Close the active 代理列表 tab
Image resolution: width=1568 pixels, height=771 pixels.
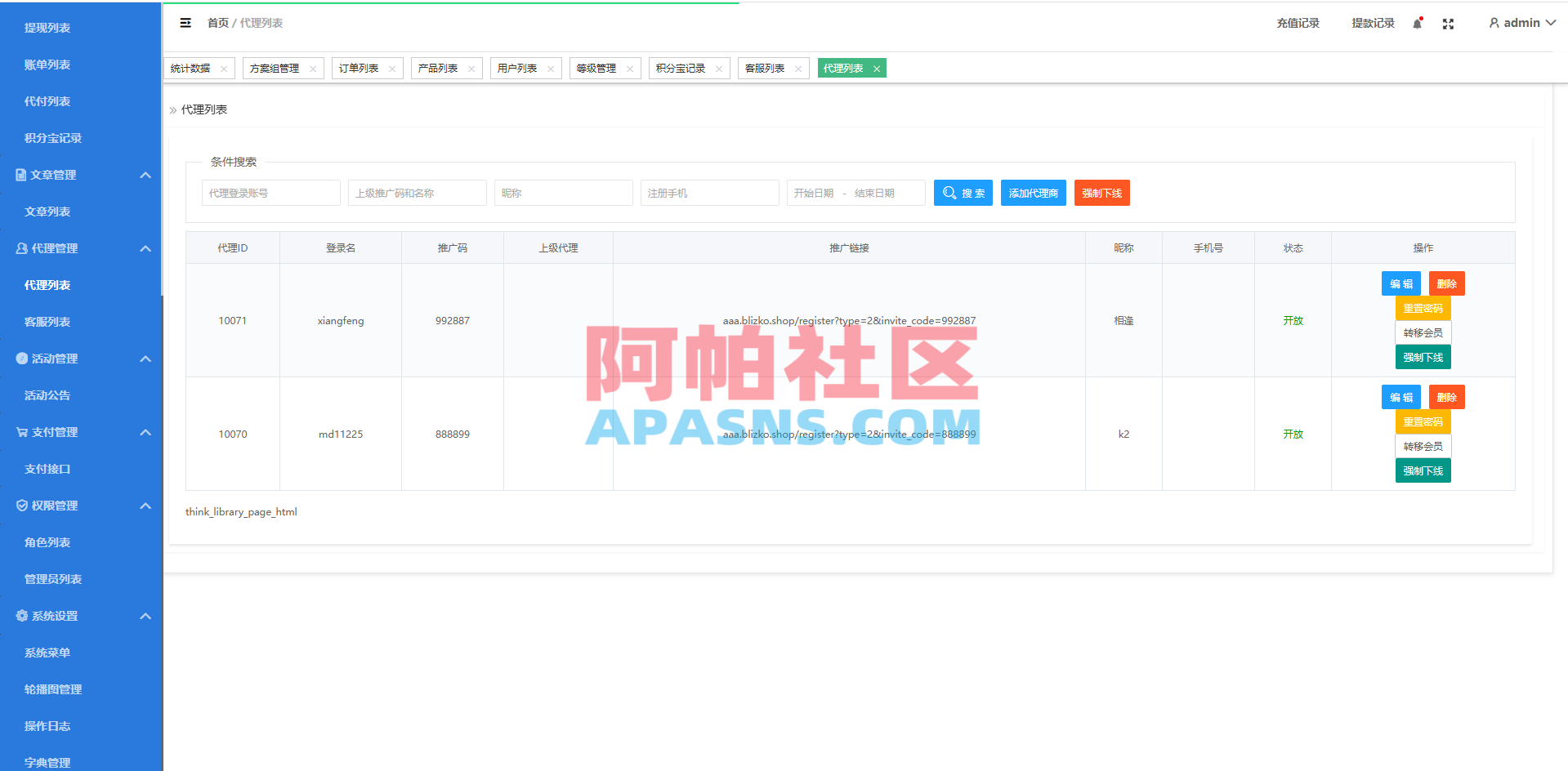(877, 69)
